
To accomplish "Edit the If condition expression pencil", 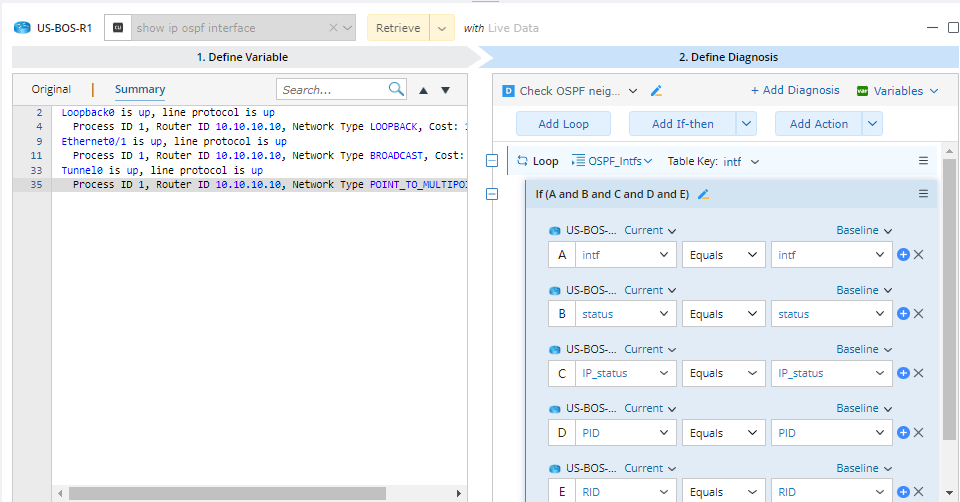I will coord(703,194).
